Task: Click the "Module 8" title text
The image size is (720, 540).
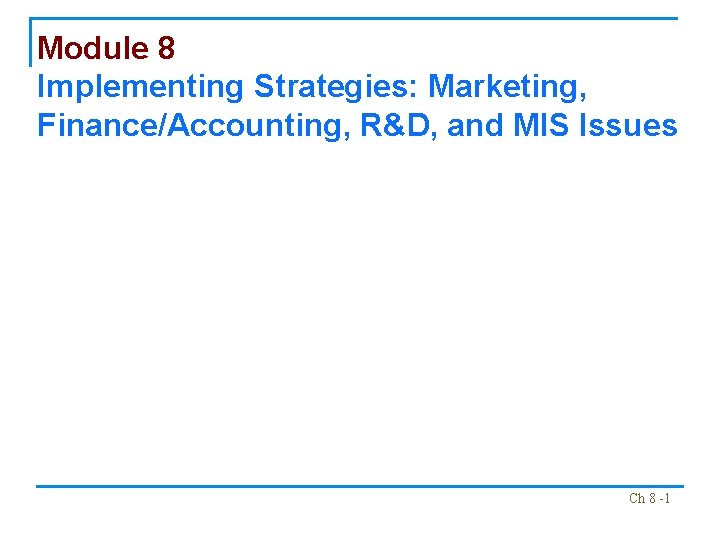Action: point(106,47)
